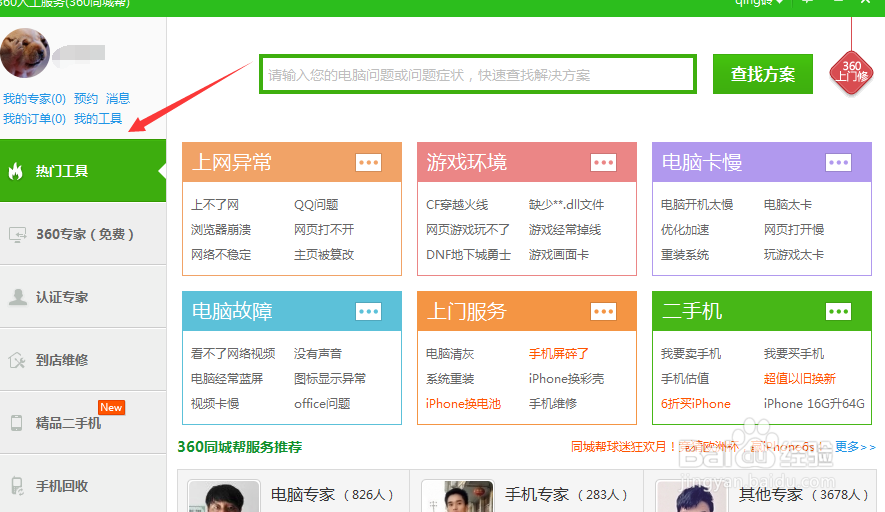Open the 我的工具 link
Image resolution: width=885 pixels, height=512 pixels.
pyautogui.click(x=98, y=119)
